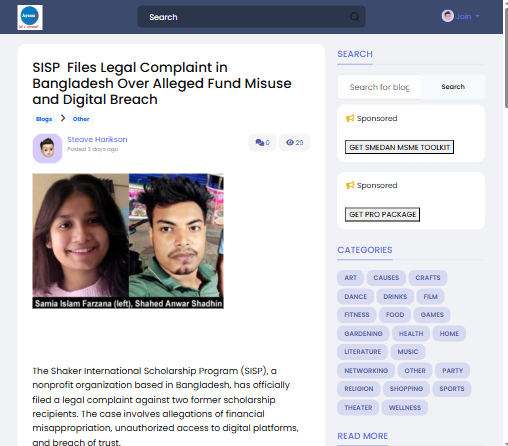The height and width of the screenshot is (446, 508).
Task: Focus the 'Search for blog' input
Action: (x=379, y=87)
